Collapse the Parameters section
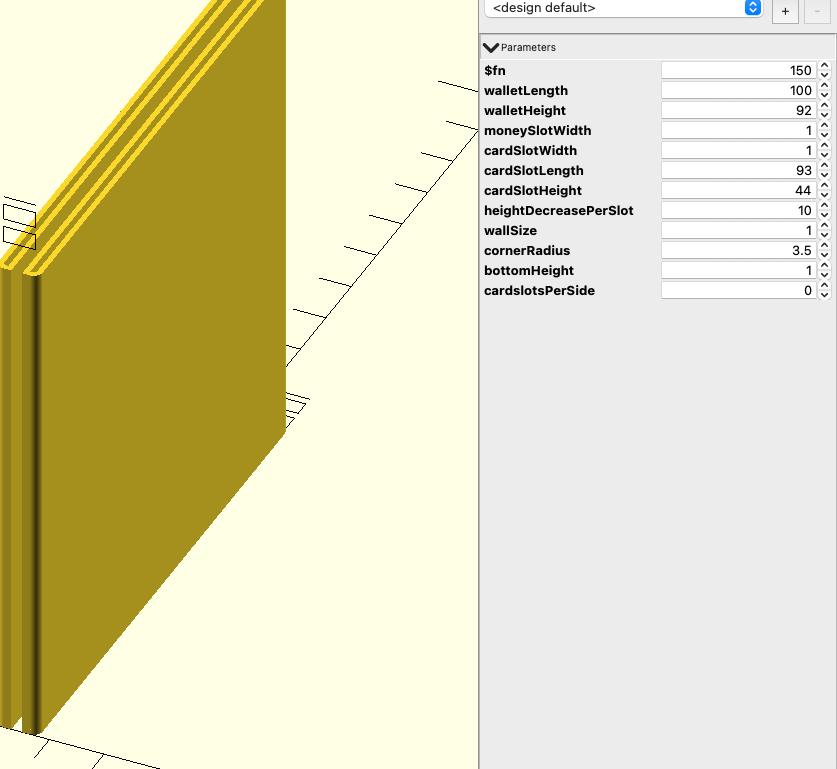 click(x=491, y=47)
